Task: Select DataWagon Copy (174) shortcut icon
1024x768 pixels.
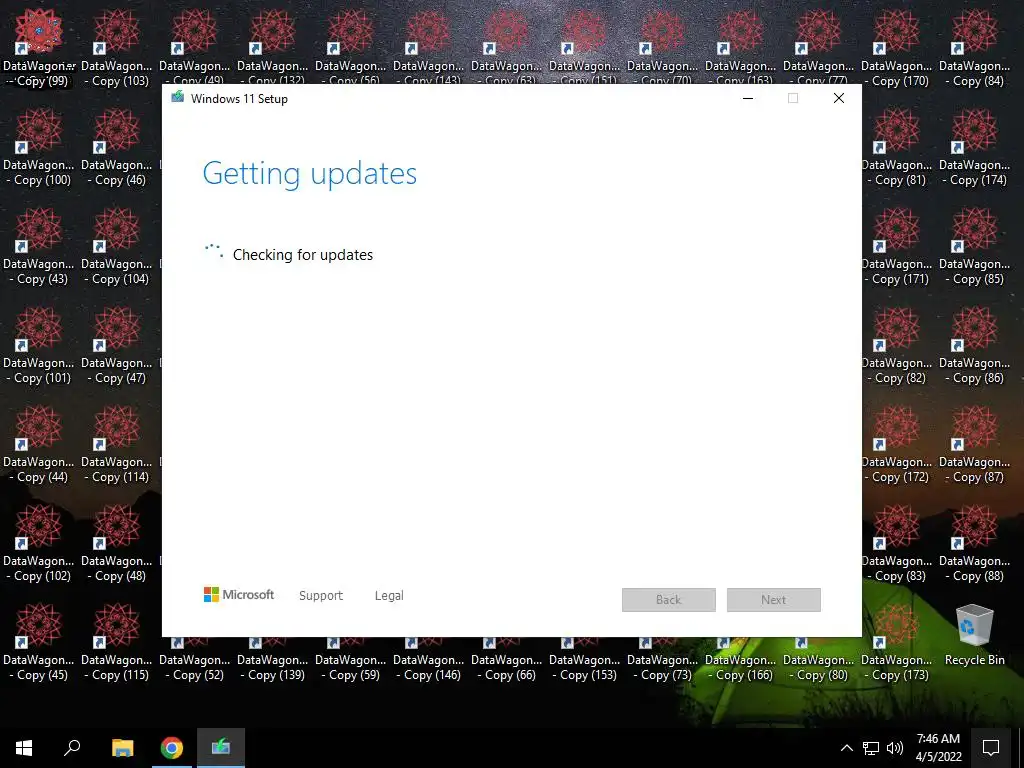Action: 974,148
